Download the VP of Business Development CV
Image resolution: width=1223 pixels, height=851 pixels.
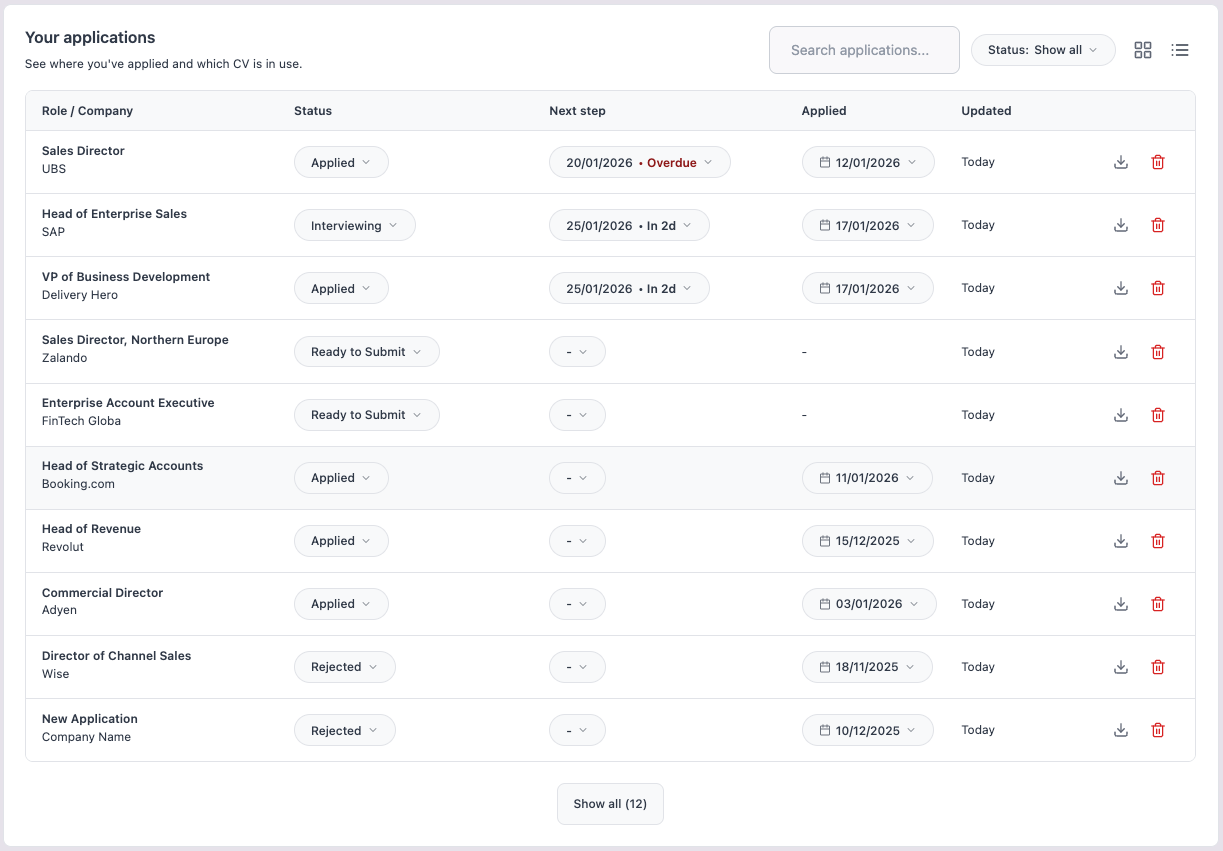point(1120,288)
